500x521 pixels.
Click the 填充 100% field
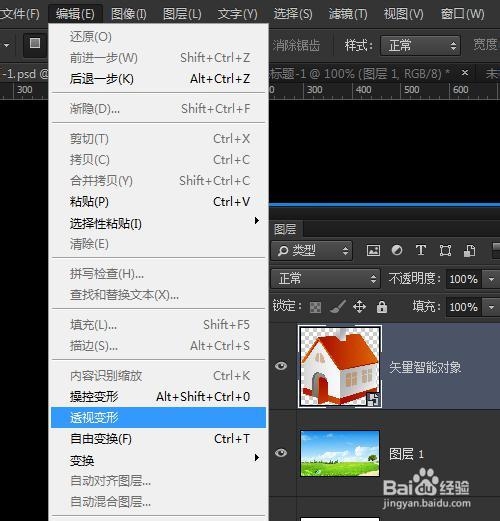[464, 307]
